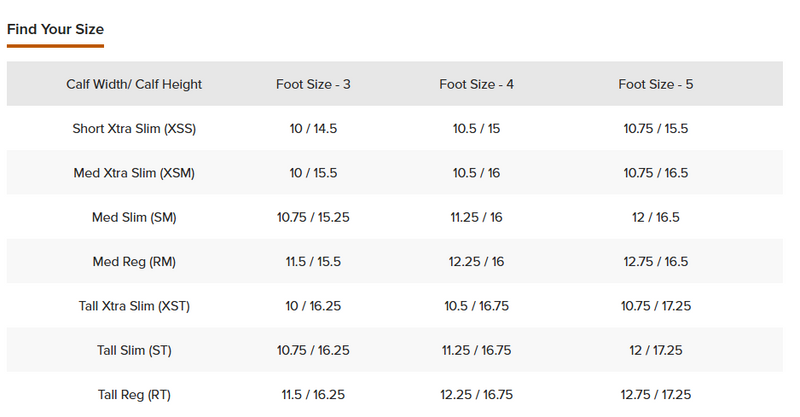Click the Foot Size - 3 column header

pyautogui.click(x=313, y=84)
